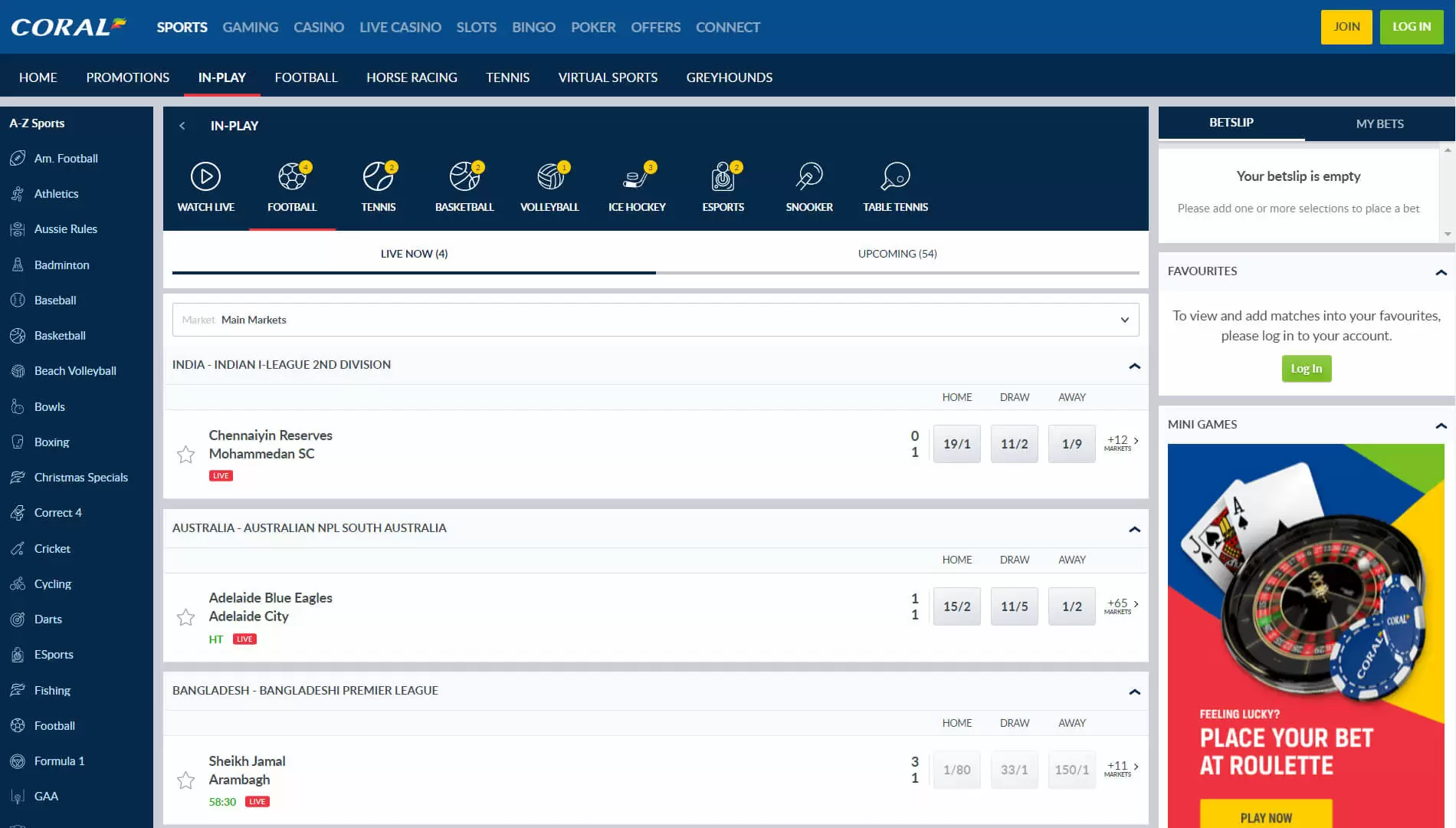Select the Volleyball sport icon

549,177
